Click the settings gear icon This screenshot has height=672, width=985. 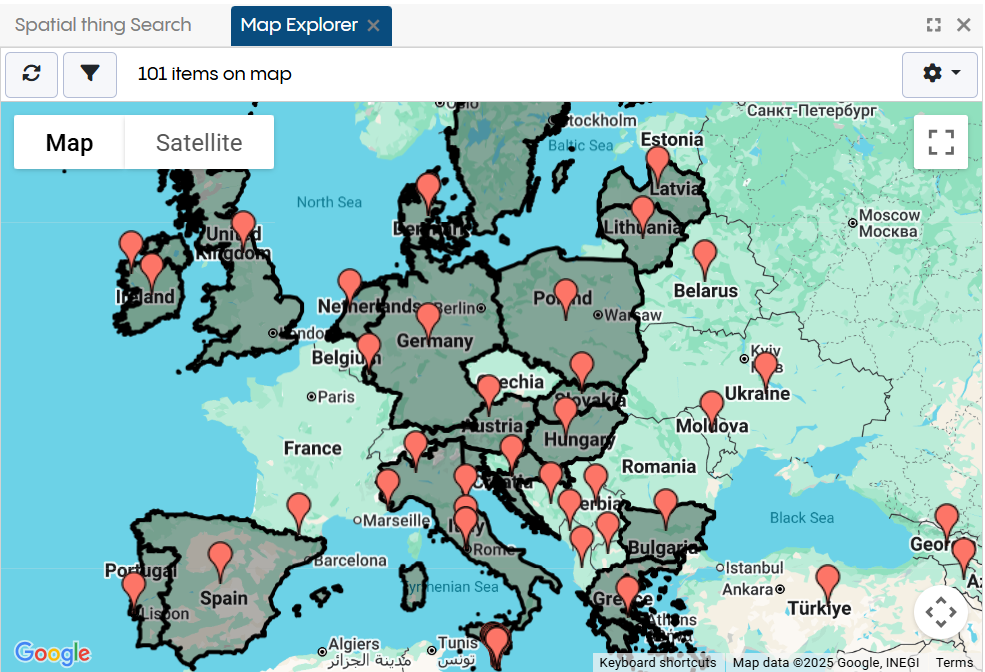click(932, 74)
